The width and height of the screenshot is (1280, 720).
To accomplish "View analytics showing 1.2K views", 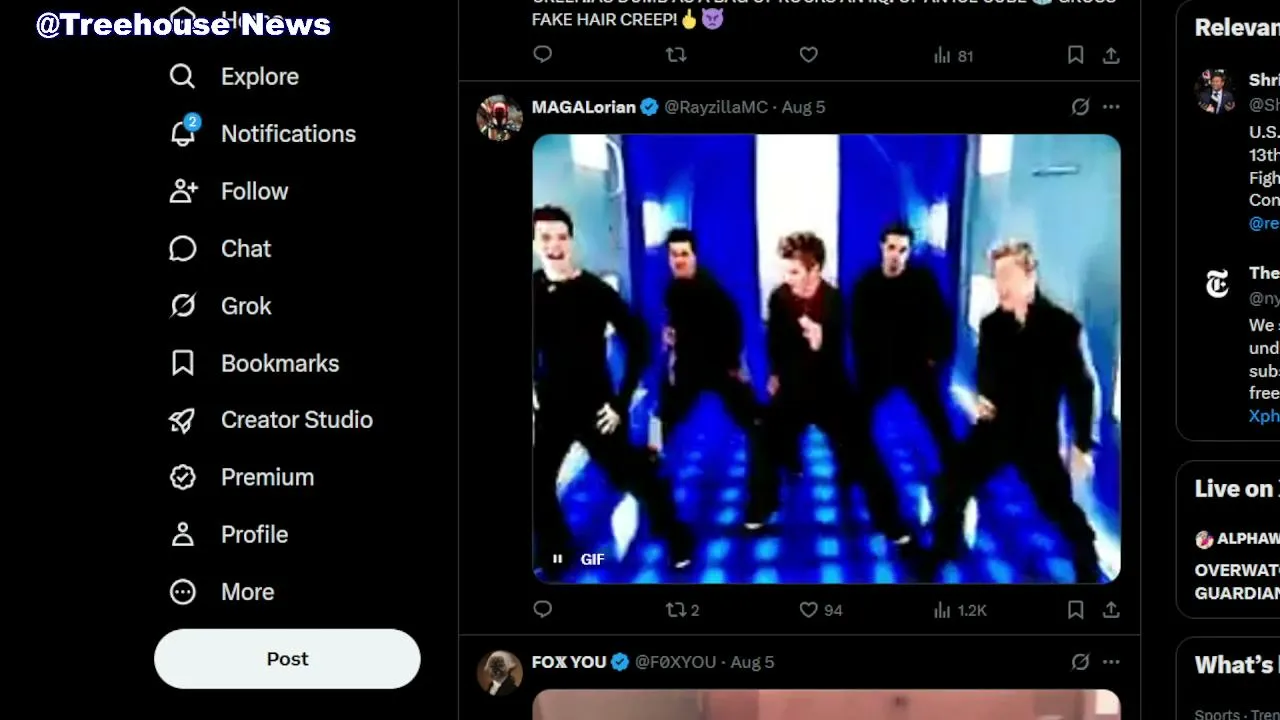I will point(960,610).
